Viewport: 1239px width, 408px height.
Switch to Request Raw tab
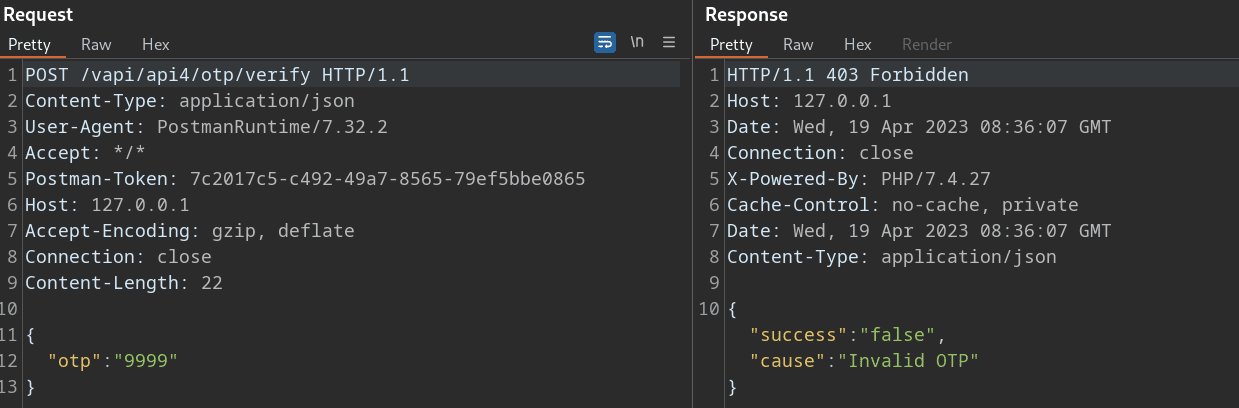96,45
